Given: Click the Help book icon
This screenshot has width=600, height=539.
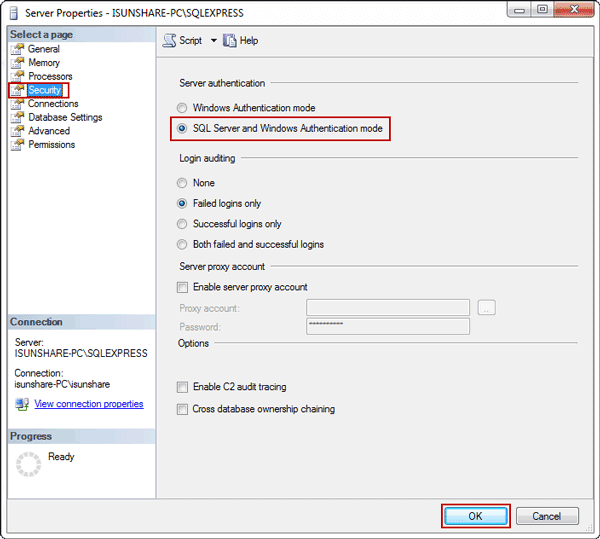Looking at the screenshot, I should tap(230, 41).
